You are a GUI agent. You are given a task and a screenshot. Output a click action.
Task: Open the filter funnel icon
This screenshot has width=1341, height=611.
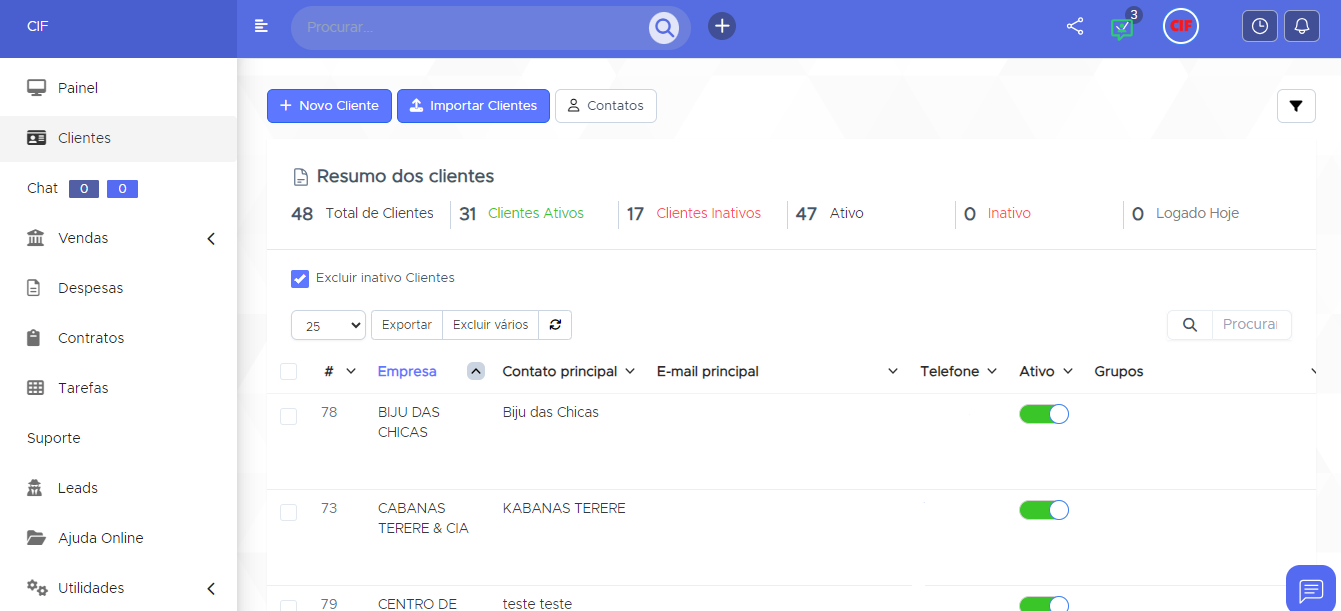[1296, 106]
